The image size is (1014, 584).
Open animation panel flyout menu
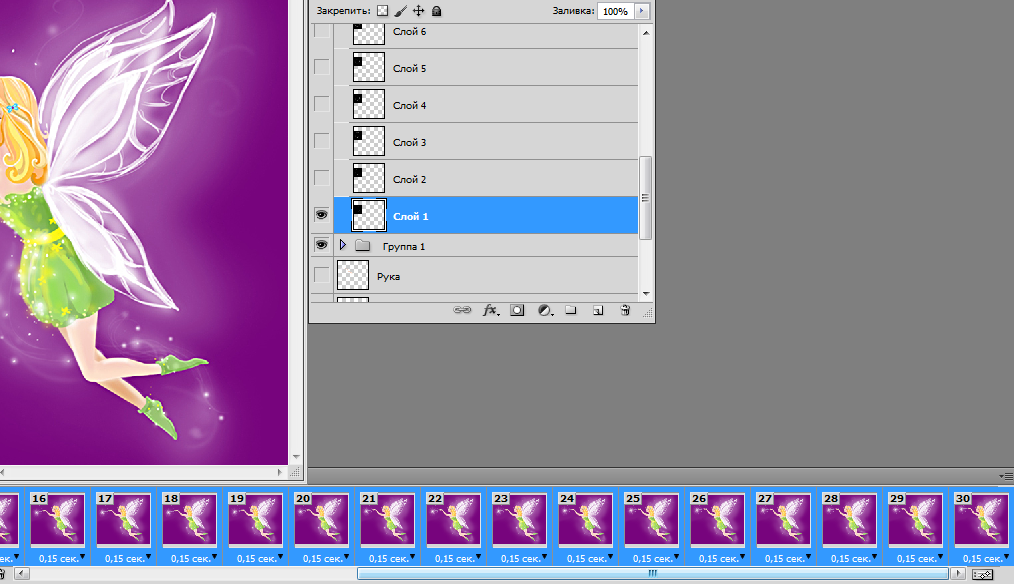[1006, 477]
